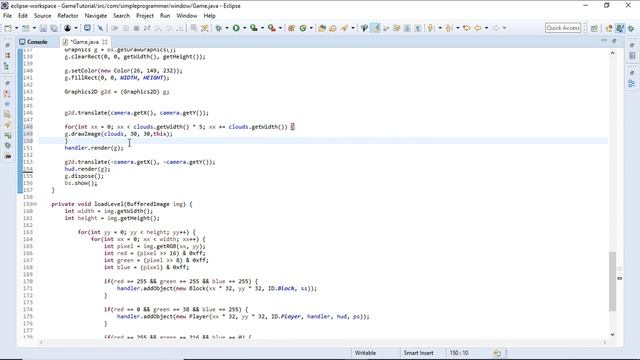
Task: Open the File menu
Action: 7,16
